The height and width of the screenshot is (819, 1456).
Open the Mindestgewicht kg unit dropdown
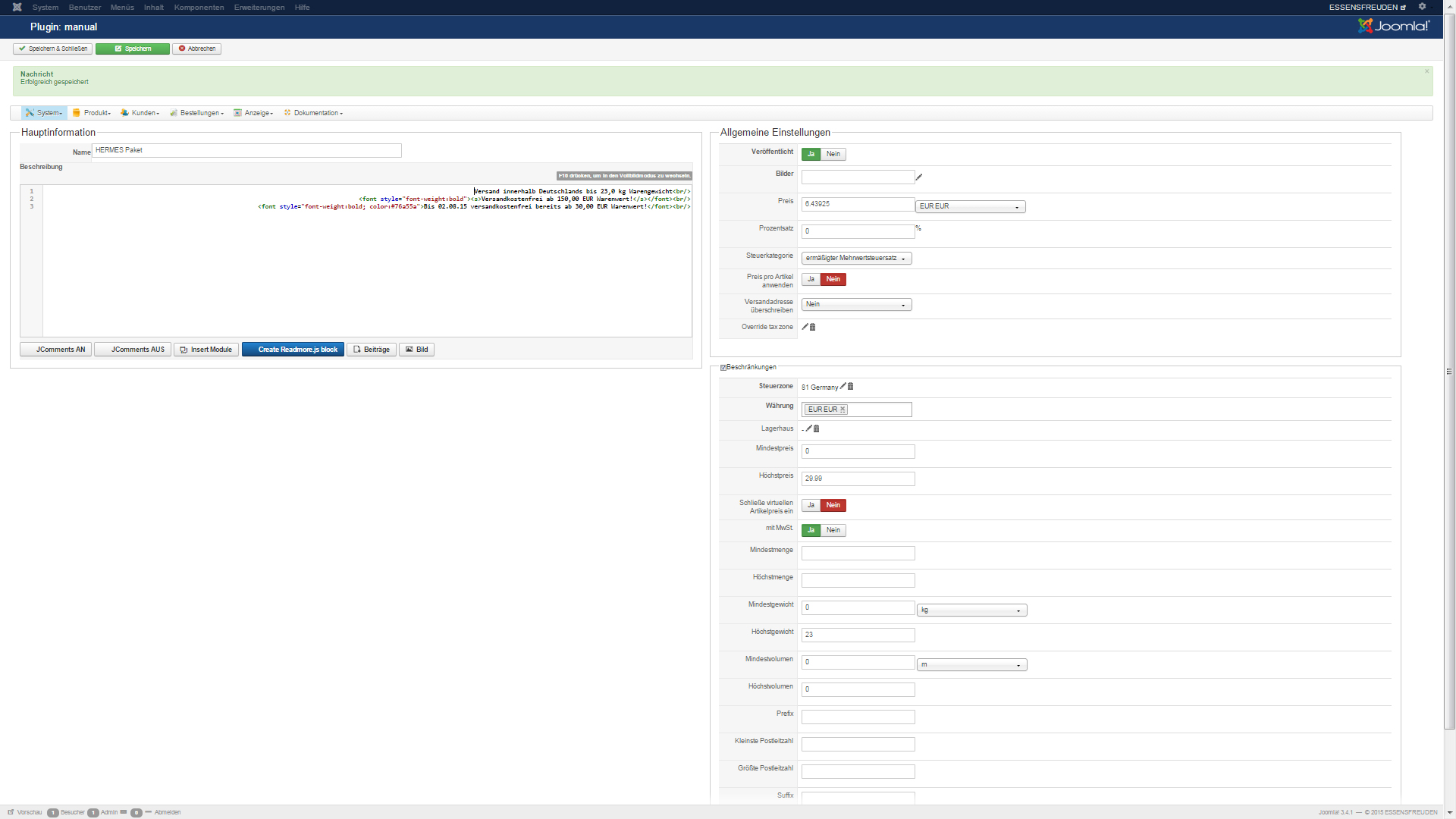tap(971, 610)
